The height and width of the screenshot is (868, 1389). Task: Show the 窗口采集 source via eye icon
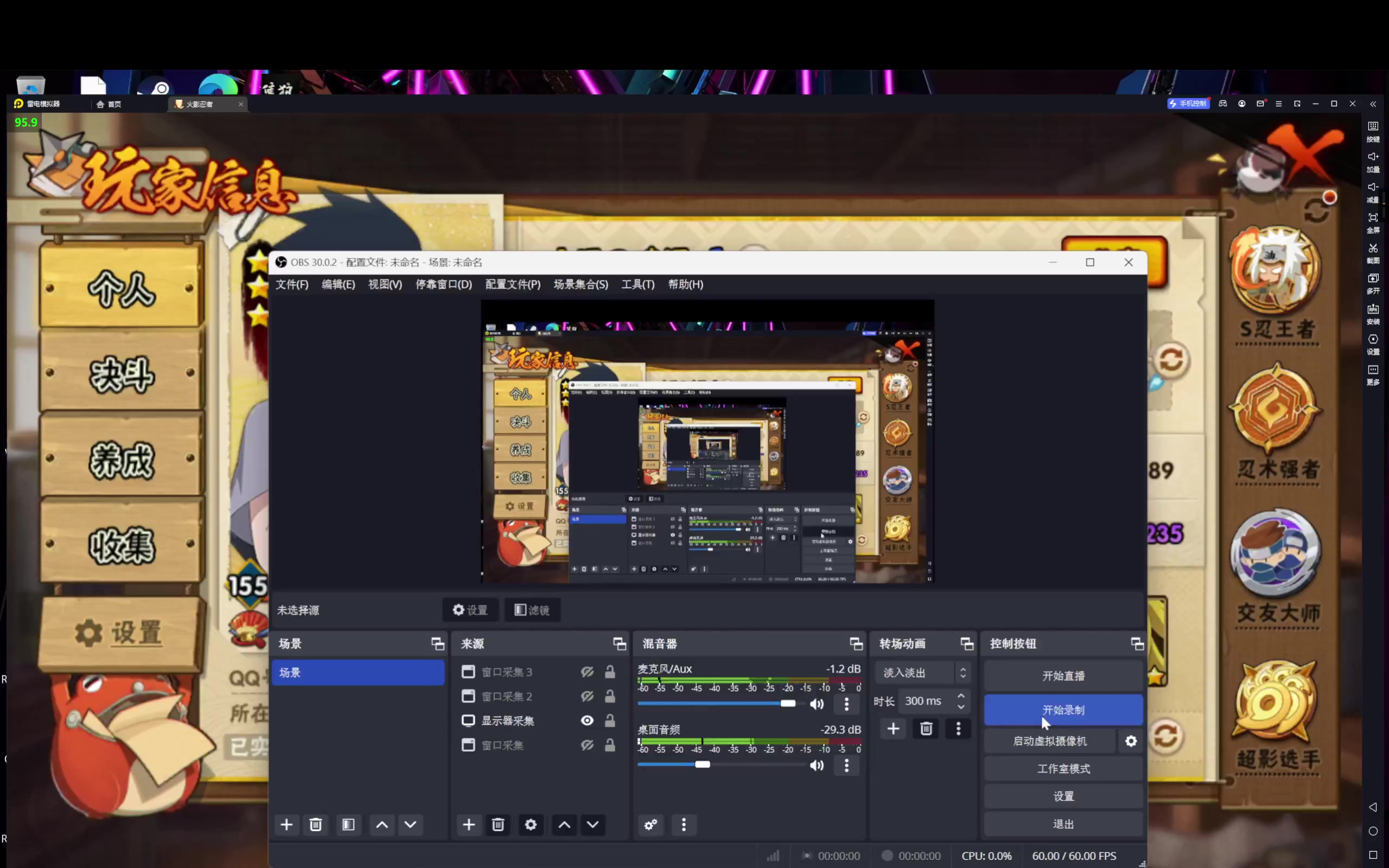click(587, 745)
